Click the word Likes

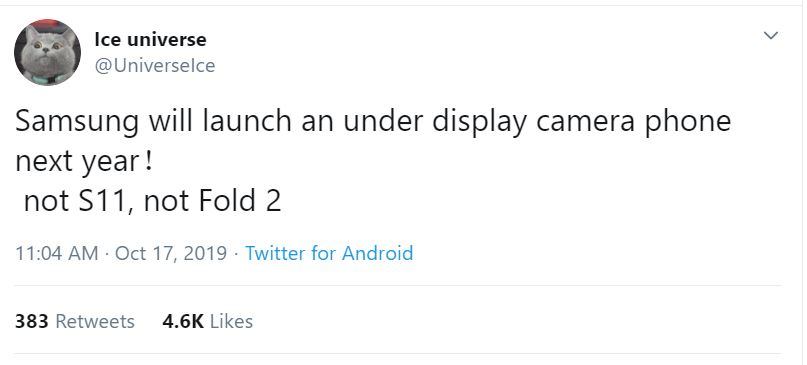(x=232, y=321)
